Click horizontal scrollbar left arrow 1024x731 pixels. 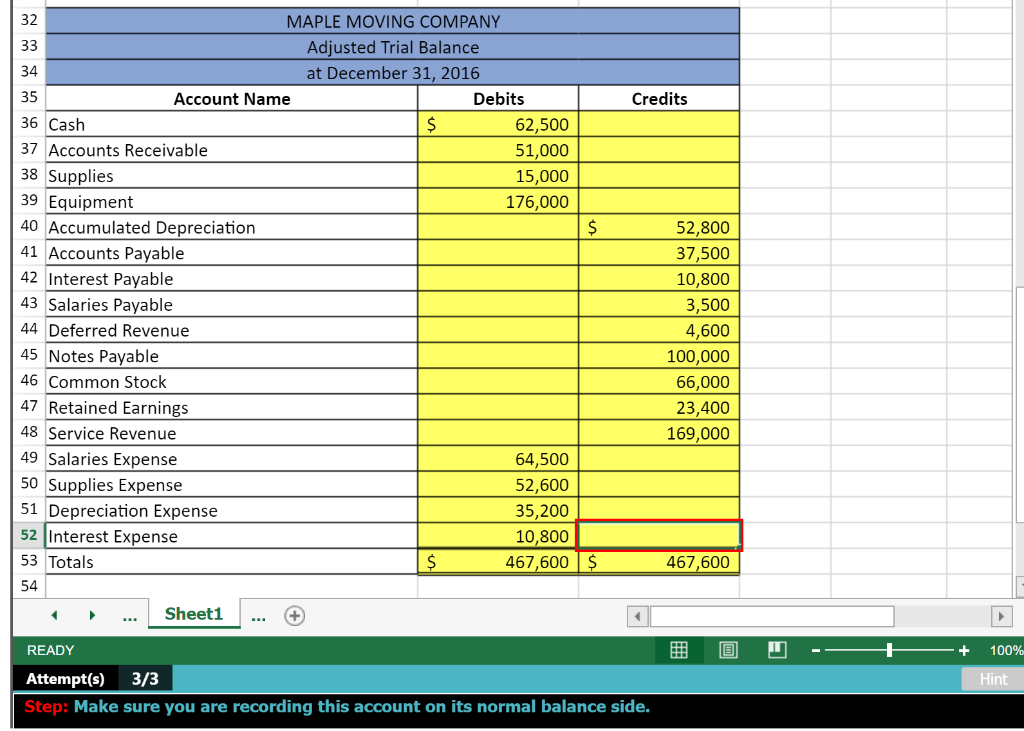click(637, 616)
